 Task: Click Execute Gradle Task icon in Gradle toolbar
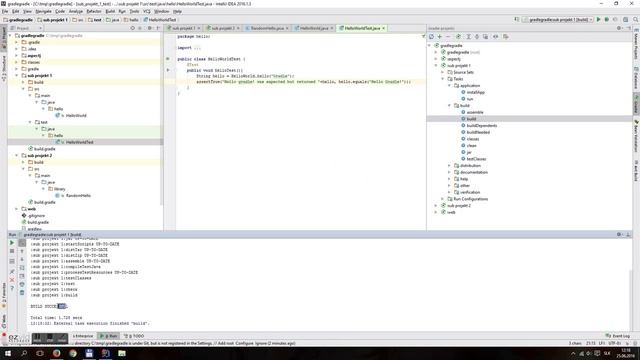pos(458,37)
